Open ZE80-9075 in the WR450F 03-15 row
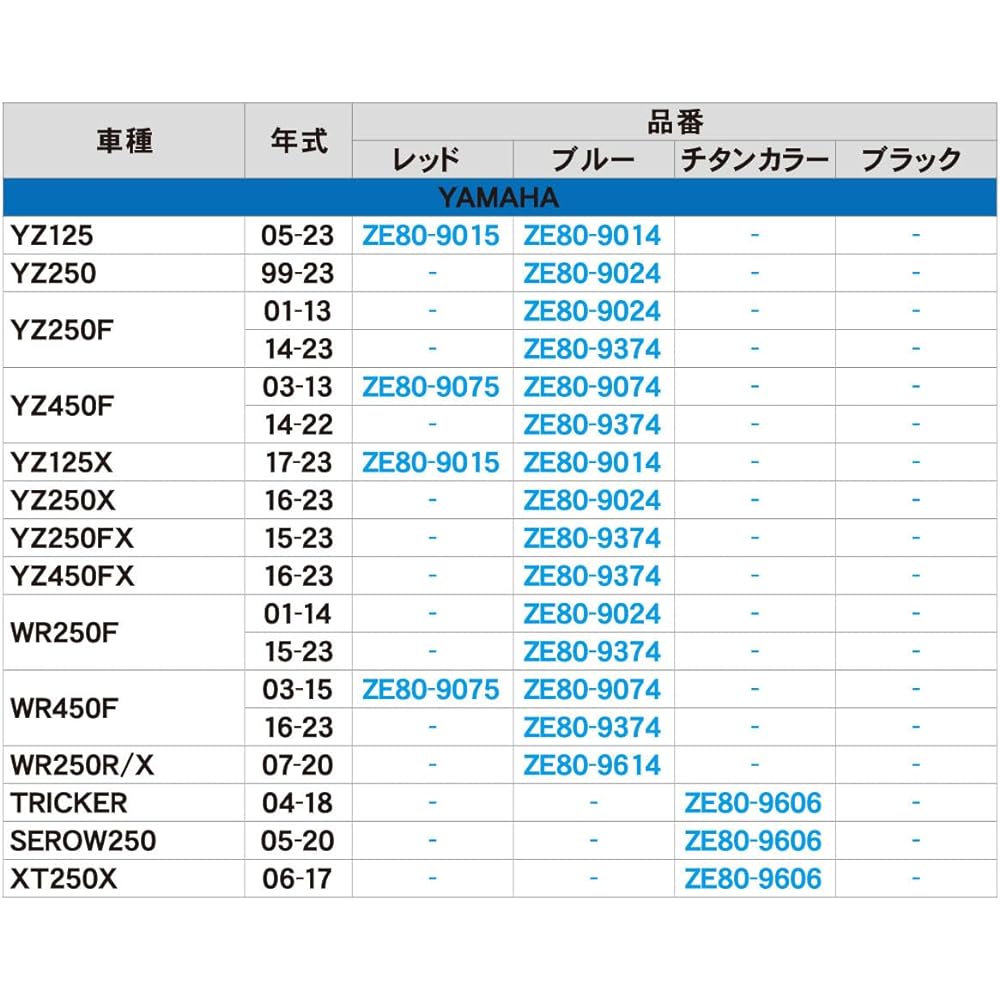Screen dimensions: 1000x1000 point(431,689)
